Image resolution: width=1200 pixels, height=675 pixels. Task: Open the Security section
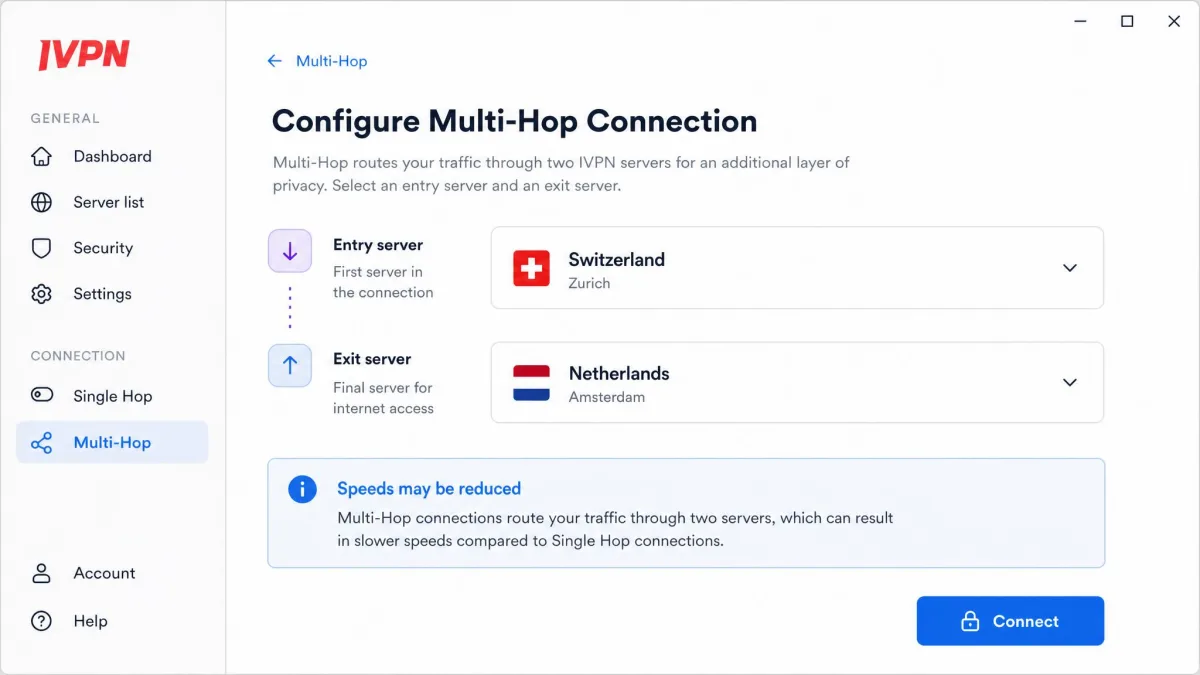click(x=112, y=248)
